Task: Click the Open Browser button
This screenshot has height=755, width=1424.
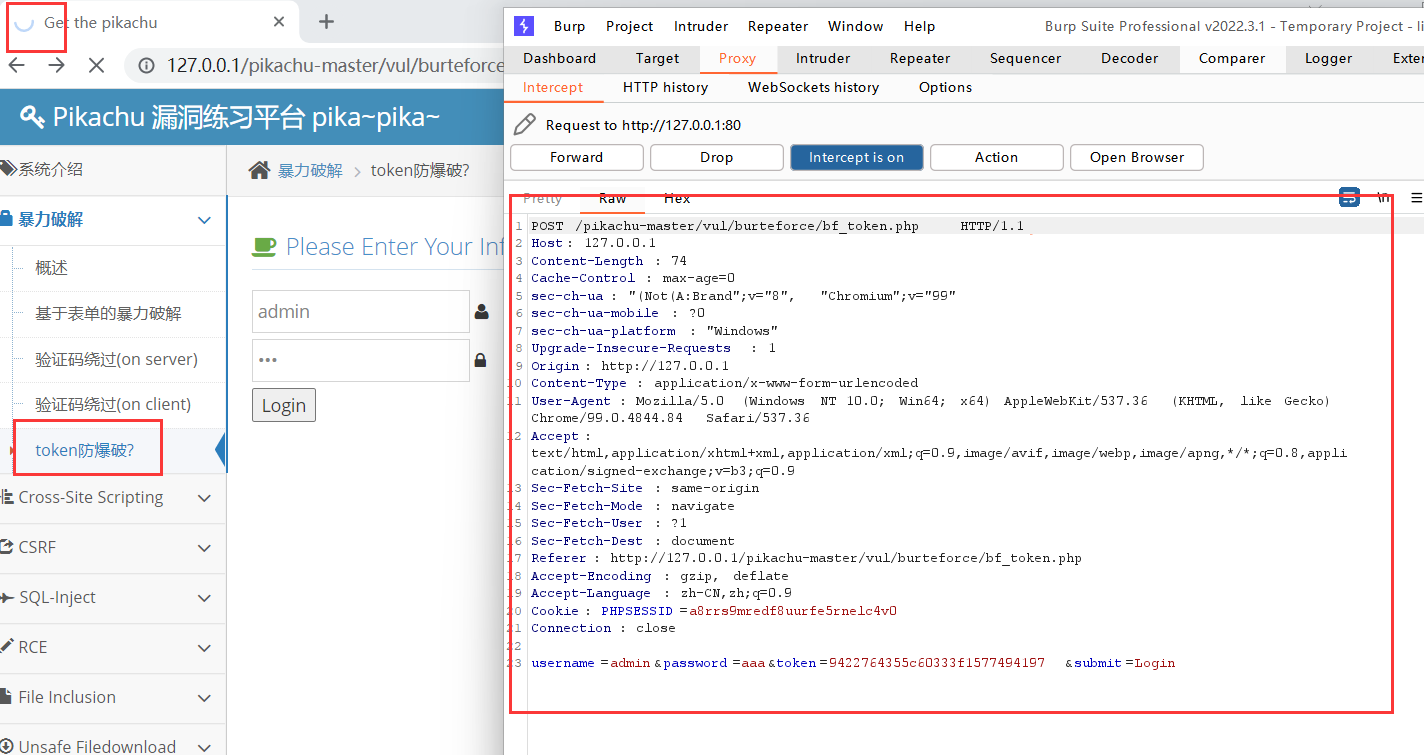Action: 1137,157
